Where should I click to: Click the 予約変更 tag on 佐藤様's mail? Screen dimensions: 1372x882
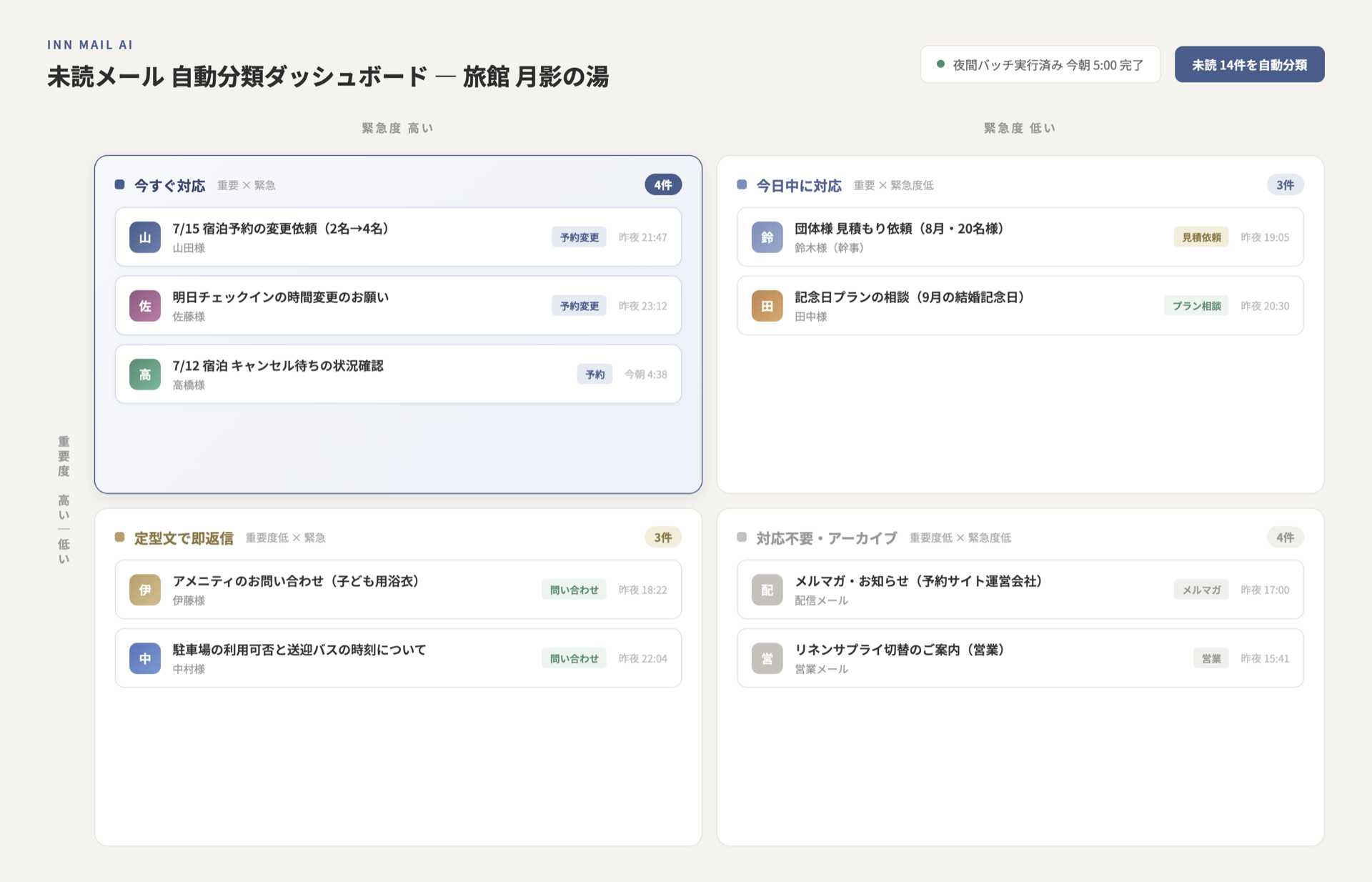[x=579, y=306]
